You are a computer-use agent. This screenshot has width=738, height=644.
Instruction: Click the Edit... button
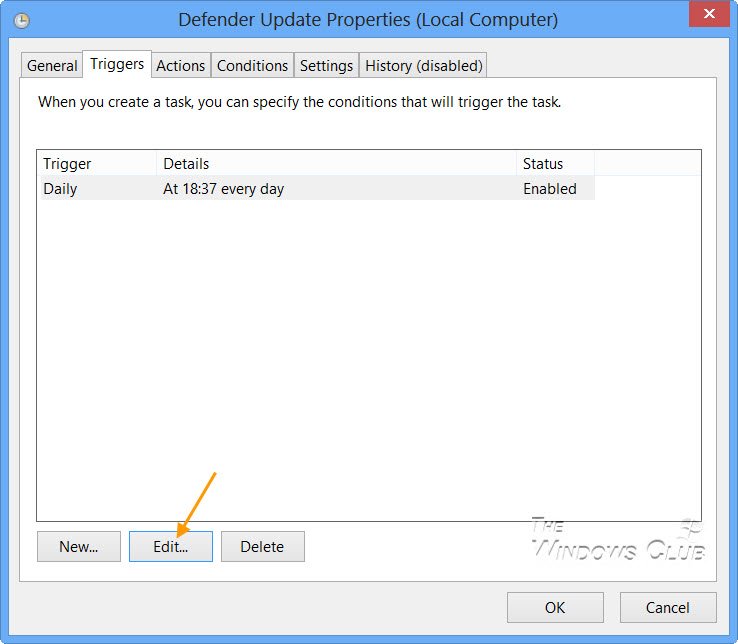pyautogui.click(x=171, y=547)
